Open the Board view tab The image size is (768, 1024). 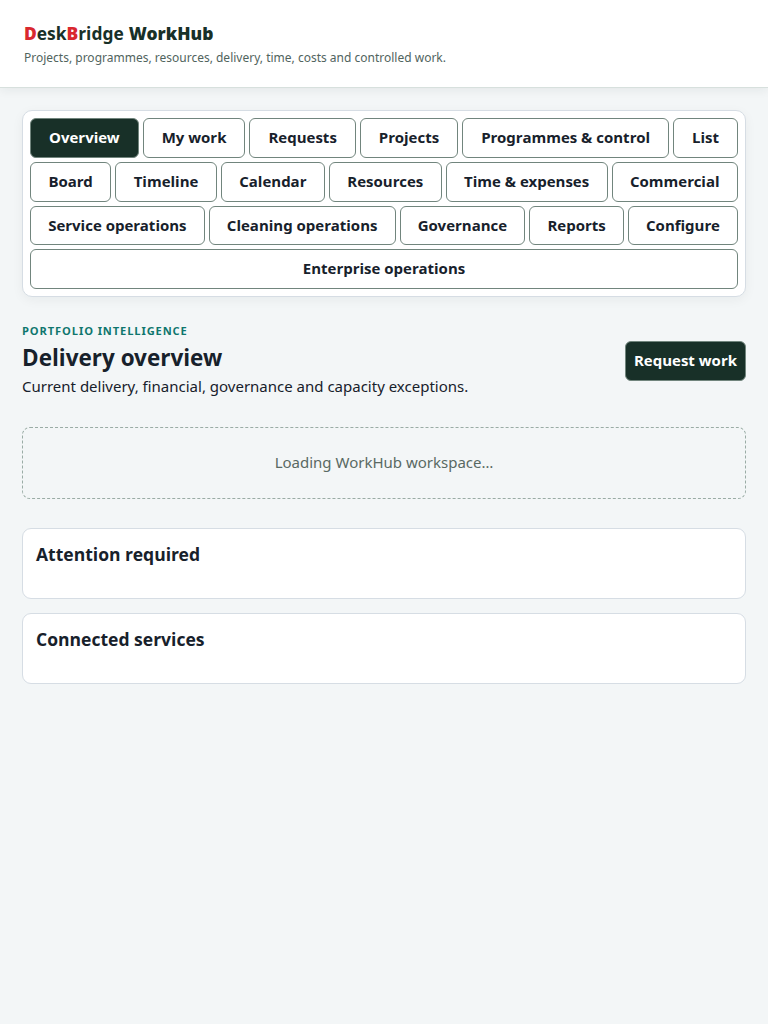[71, 182]
